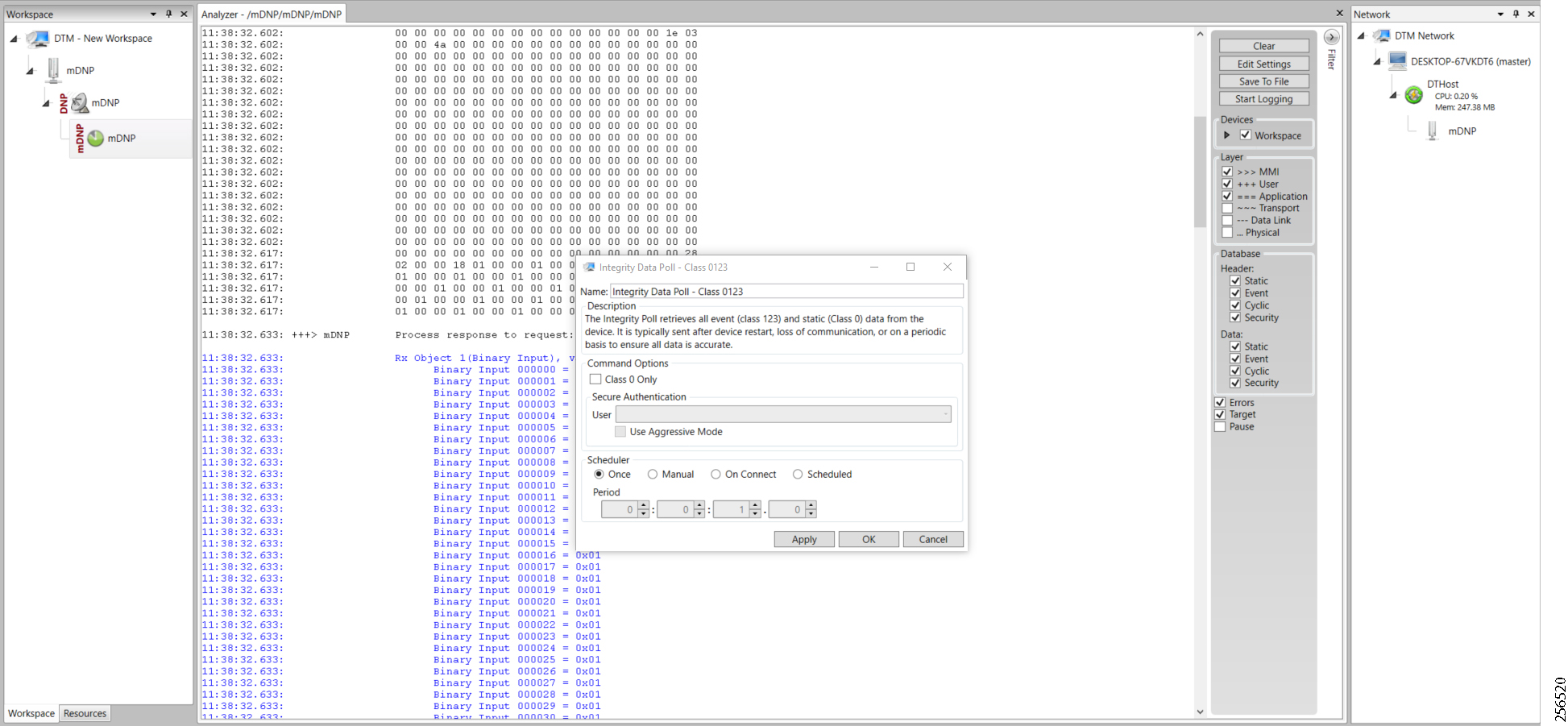Screen dimensions: 1568x726
Task: Click the green DTHost icon
Action: click(1414, 95)
